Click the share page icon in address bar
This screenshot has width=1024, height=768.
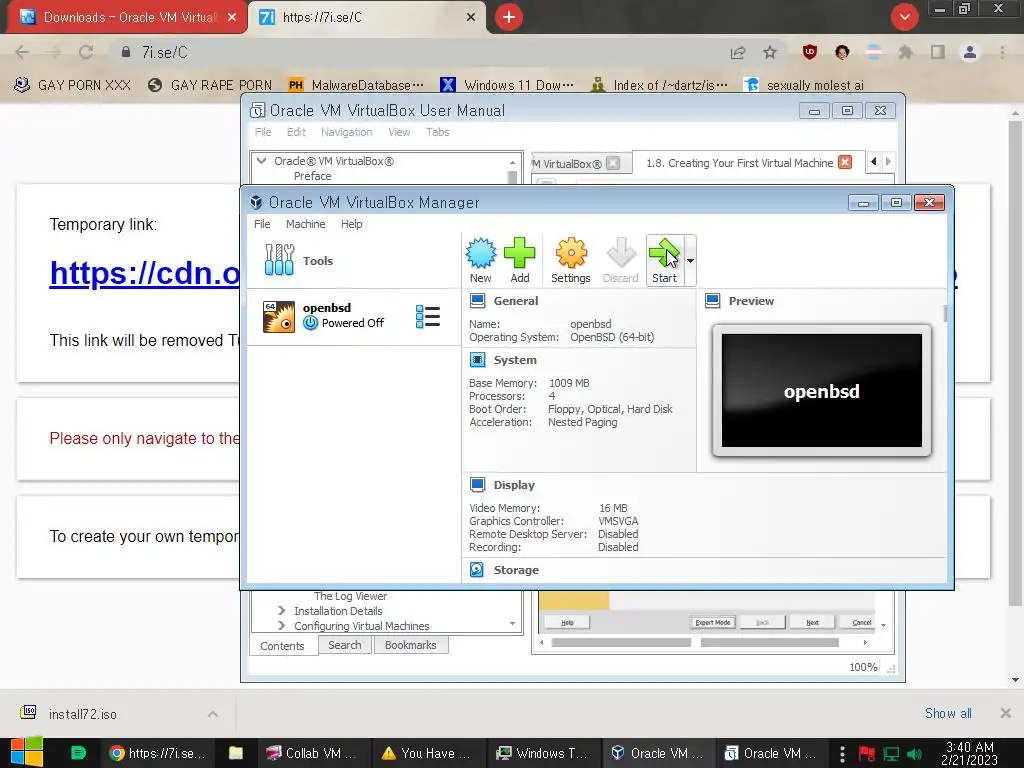point(738,52)
